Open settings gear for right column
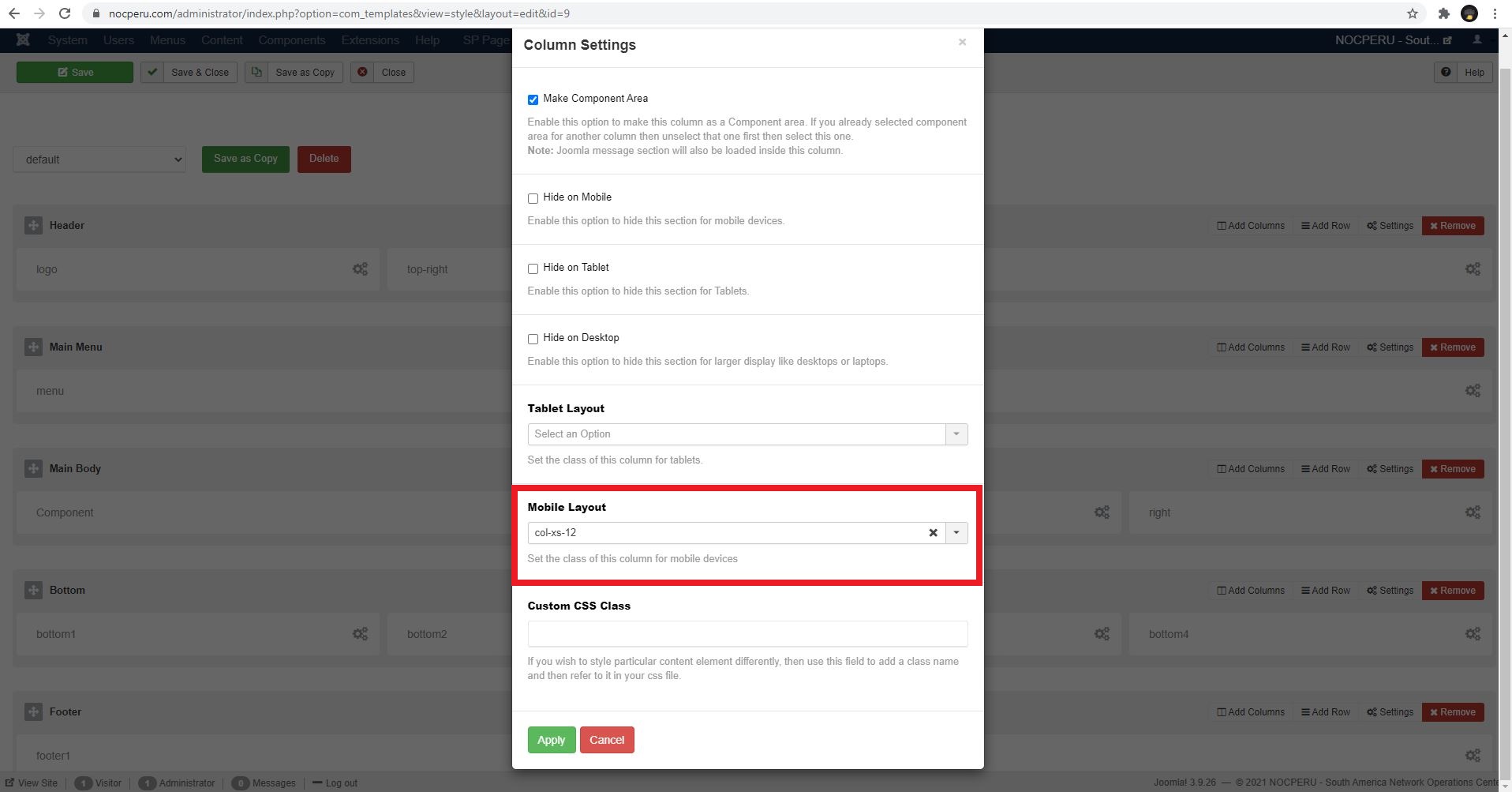 pyautogui.click(x=1473, y=512)
